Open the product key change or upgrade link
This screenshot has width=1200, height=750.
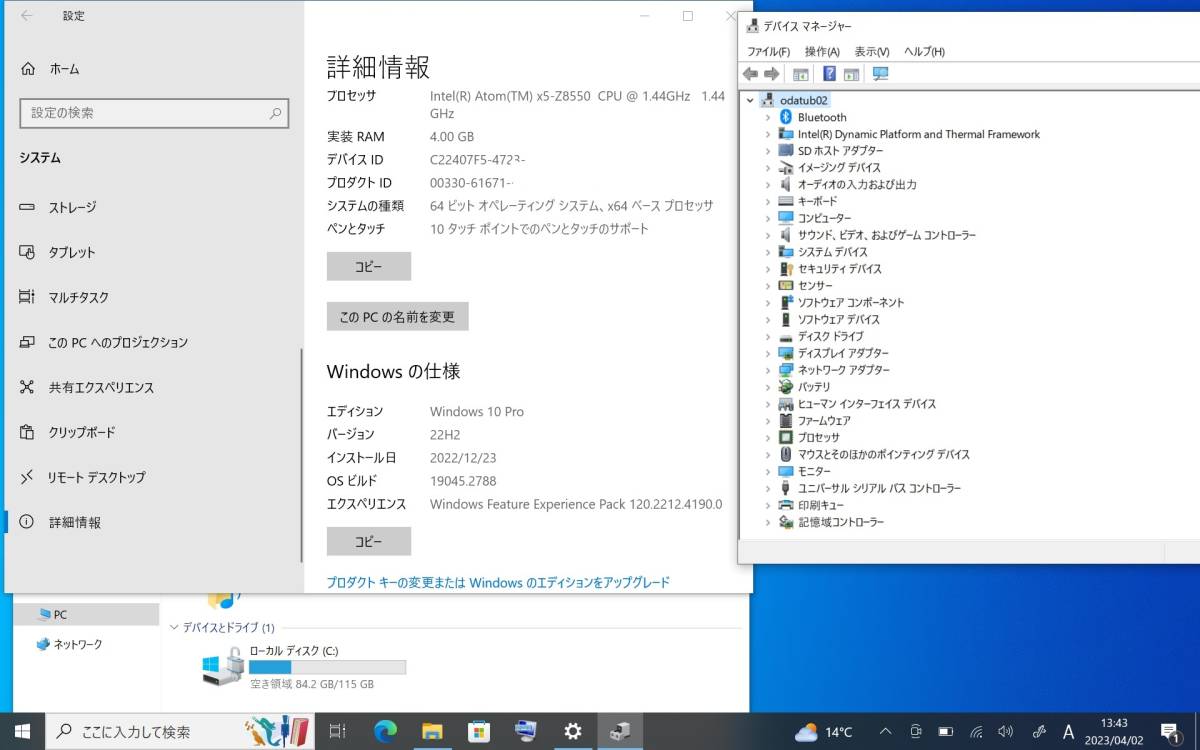tap(498, 582)
